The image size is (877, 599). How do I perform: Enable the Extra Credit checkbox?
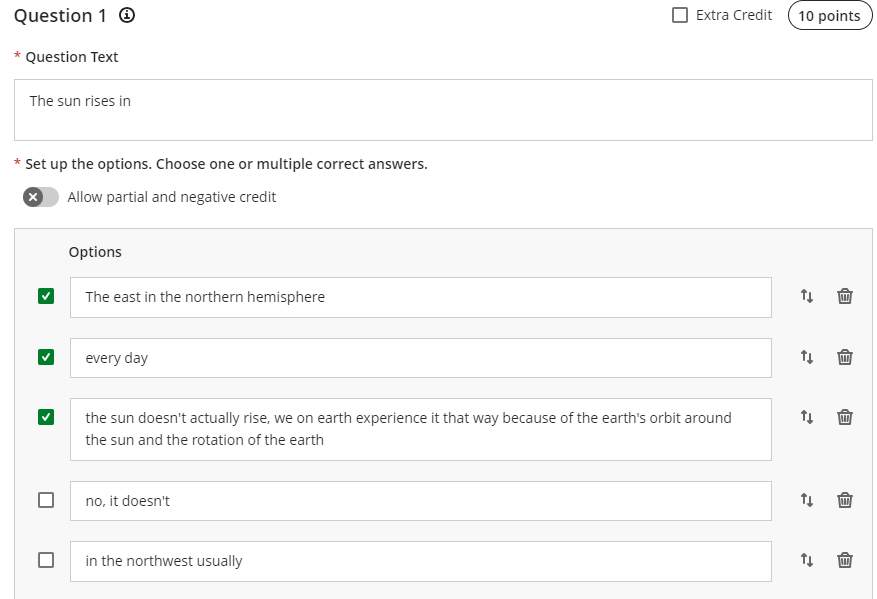click(x=680, y=15)
